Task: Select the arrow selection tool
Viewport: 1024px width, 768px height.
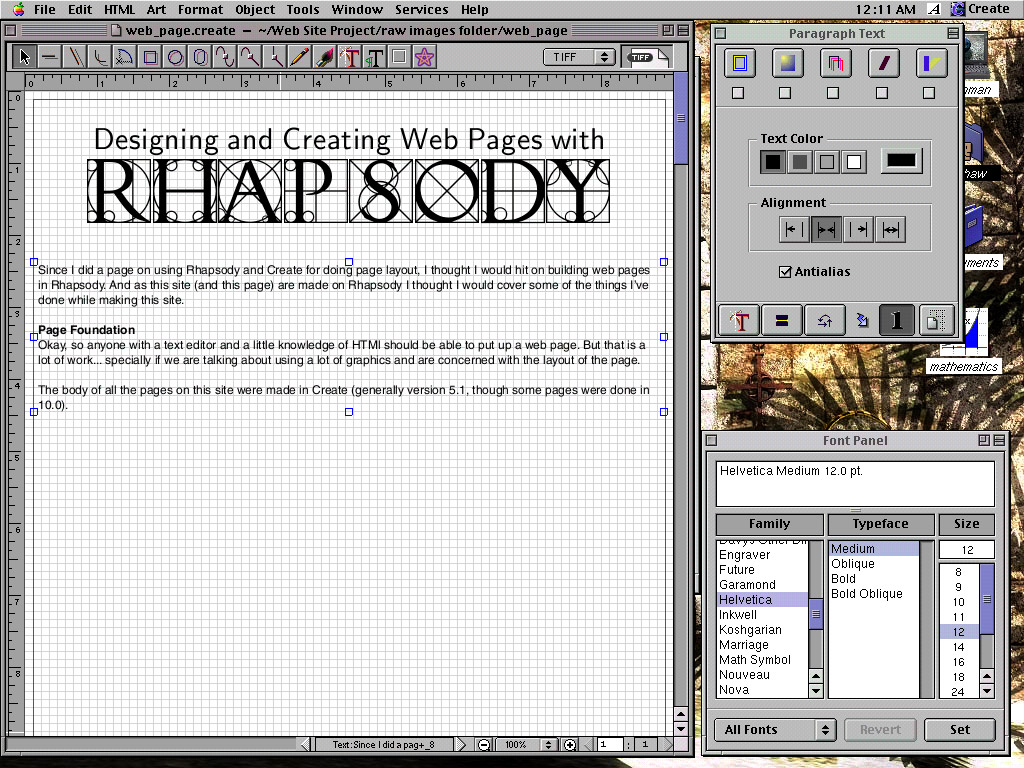Action: (24, 57)
